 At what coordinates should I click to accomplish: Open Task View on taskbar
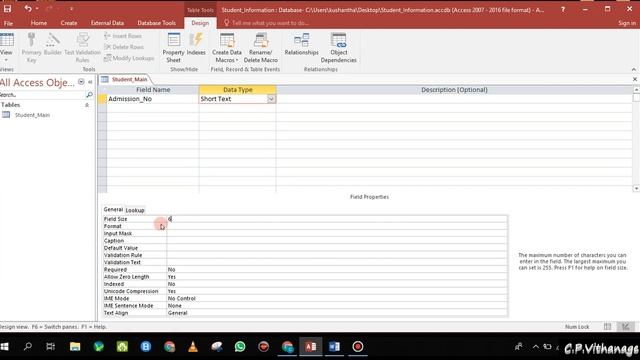(x=51, y=347)
